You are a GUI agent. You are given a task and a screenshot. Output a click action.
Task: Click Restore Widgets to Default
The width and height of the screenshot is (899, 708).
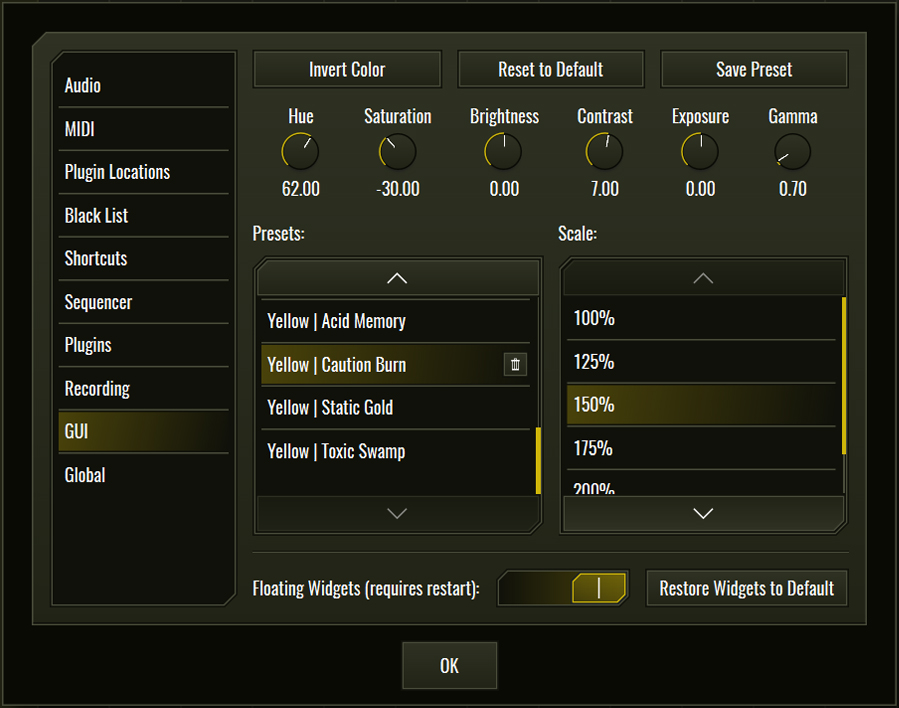point(746,588)
